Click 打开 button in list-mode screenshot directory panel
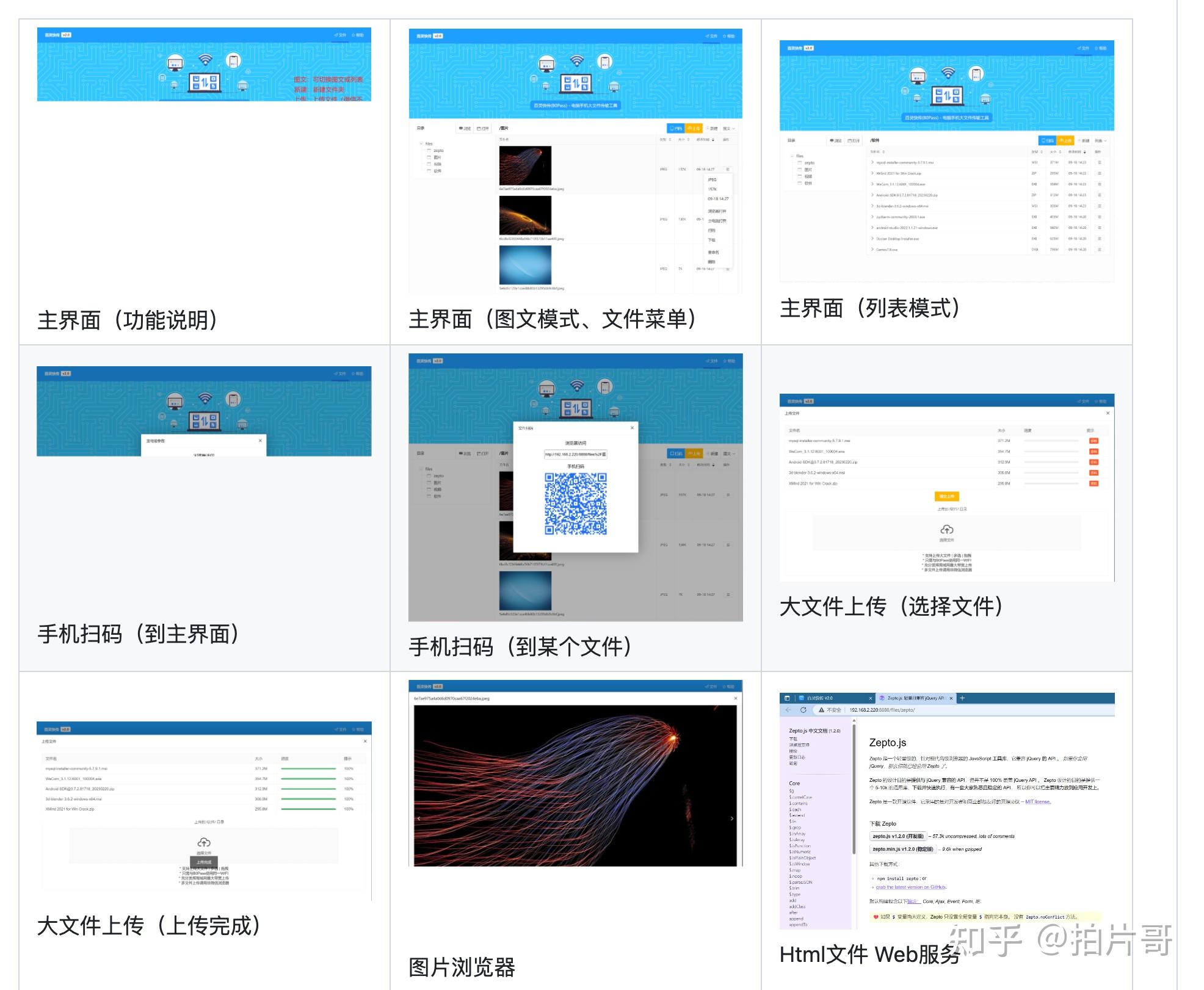 tap(854, 141)
